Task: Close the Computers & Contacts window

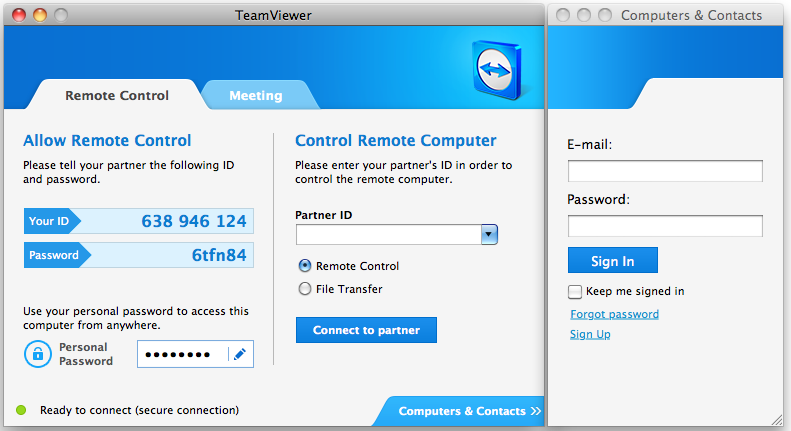Action: [563, 15]
